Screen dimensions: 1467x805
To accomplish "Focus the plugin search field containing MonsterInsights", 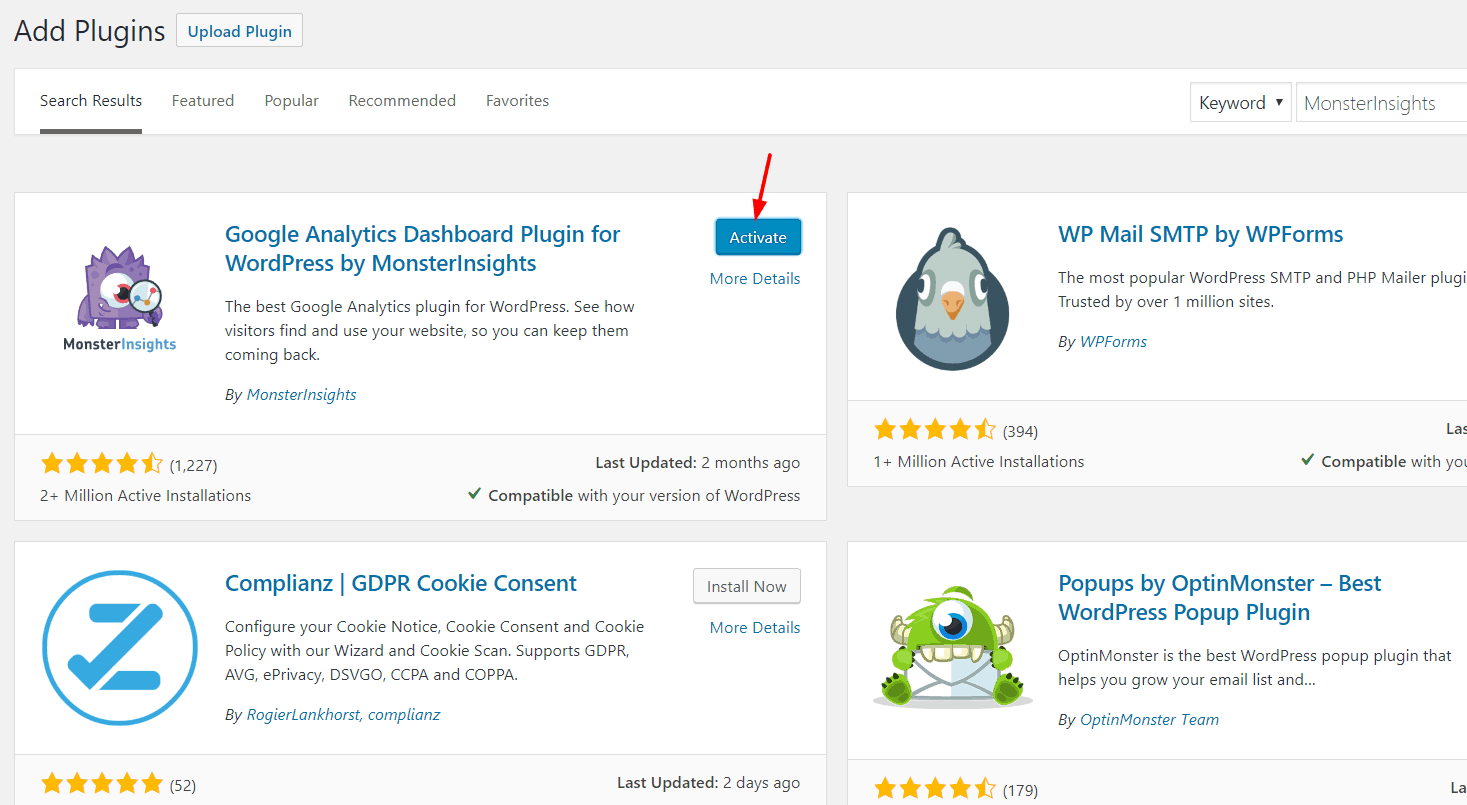I will (x=1381, y=102).
